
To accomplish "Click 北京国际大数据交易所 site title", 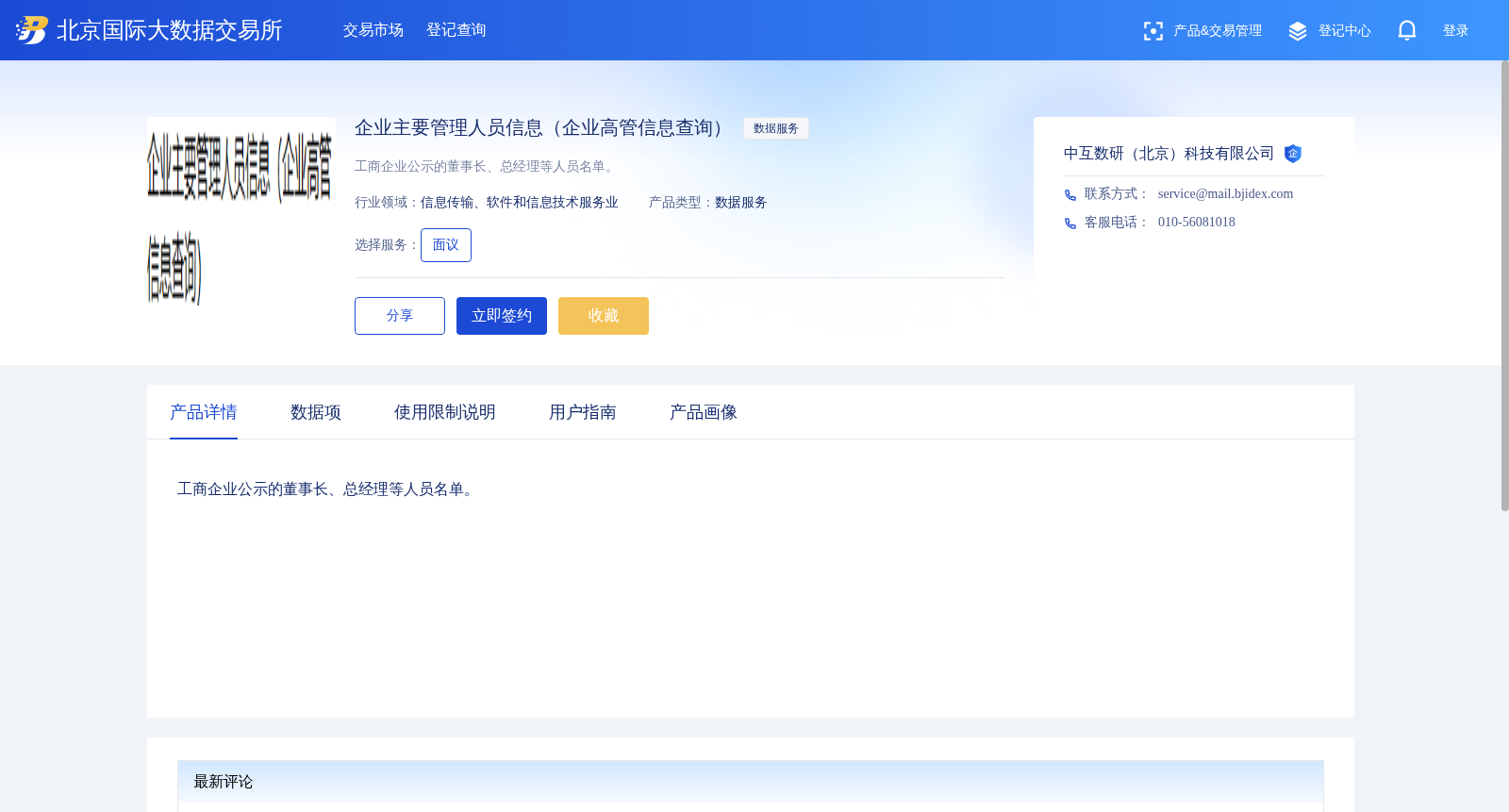I will click(x=170, y=30).
